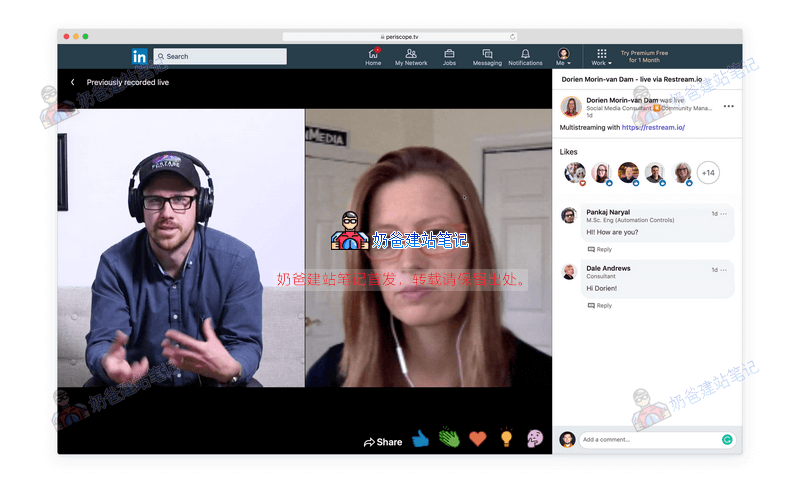Viewport: 800px width, 486px height.
Task: React with the clapping hands Celebrate
Action: (448, 439)
